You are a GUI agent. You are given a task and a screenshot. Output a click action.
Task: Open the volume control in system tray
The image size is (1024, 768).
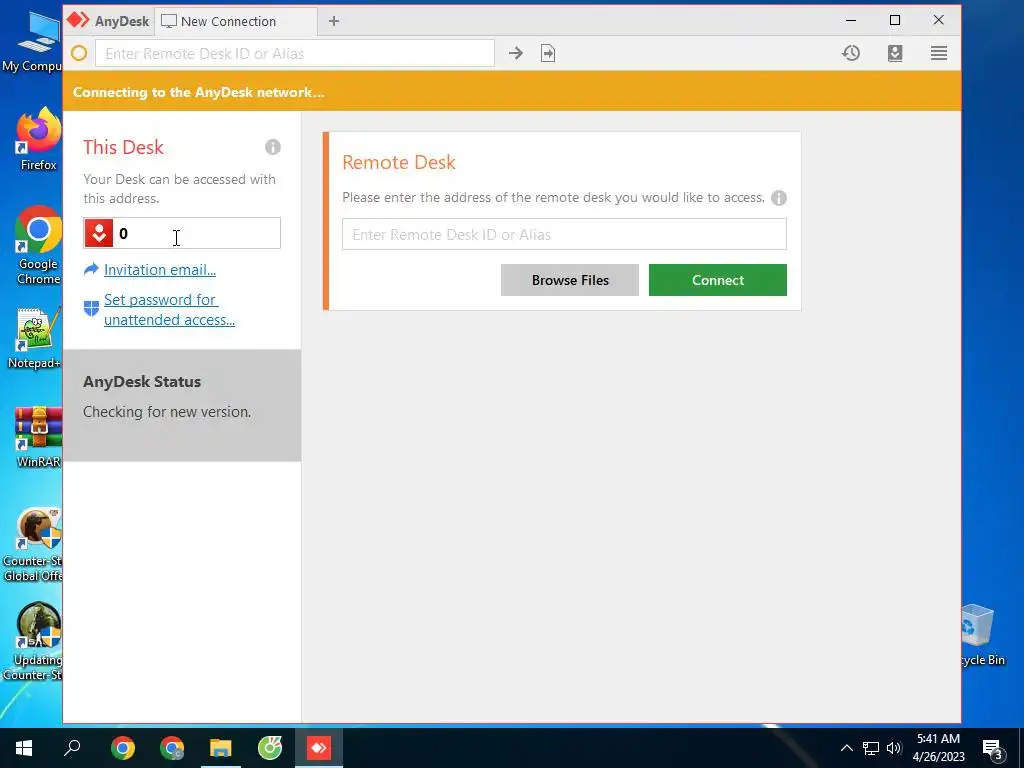894,748
